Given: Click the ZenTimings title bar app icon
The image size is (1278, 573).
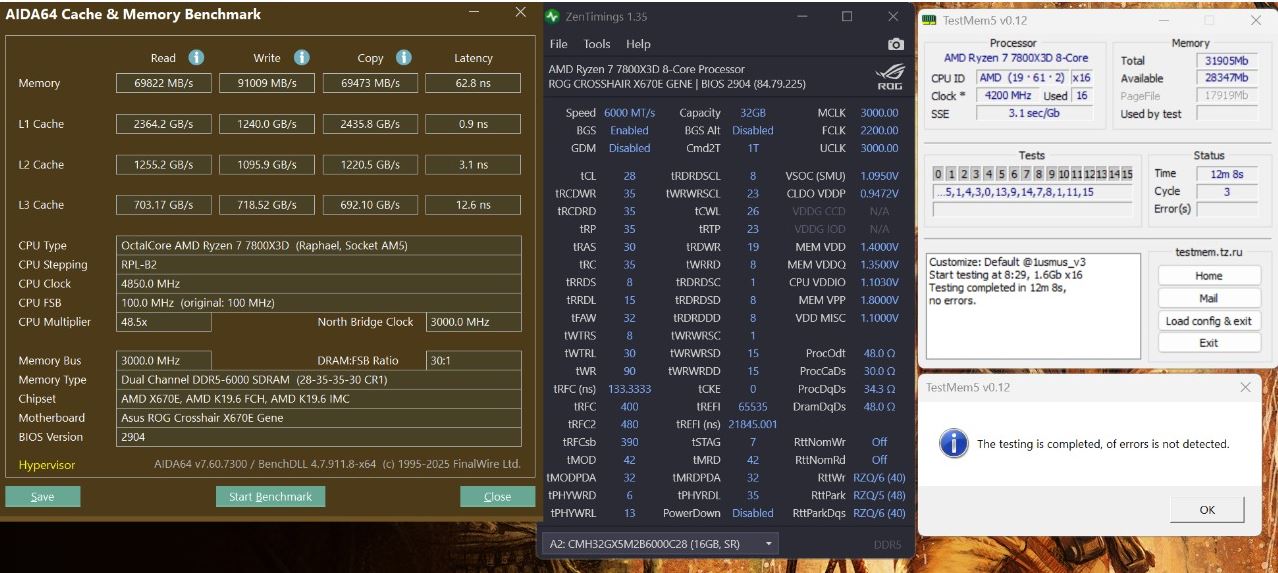Looking at the screenshot, I should click(x=554, y=17).
